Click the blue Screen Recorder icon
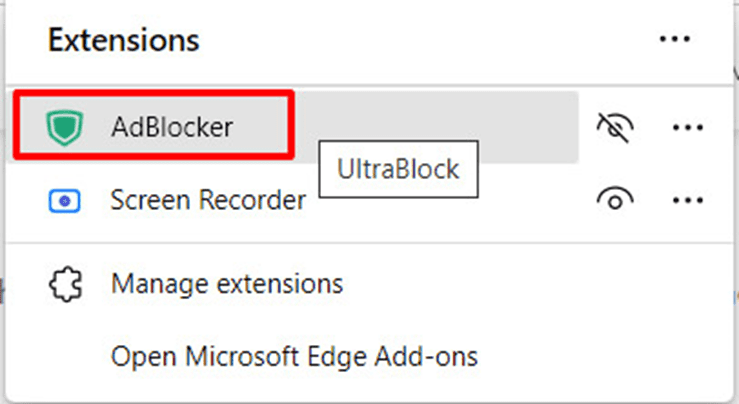739x404 pixels. click(x=63, y=200)
